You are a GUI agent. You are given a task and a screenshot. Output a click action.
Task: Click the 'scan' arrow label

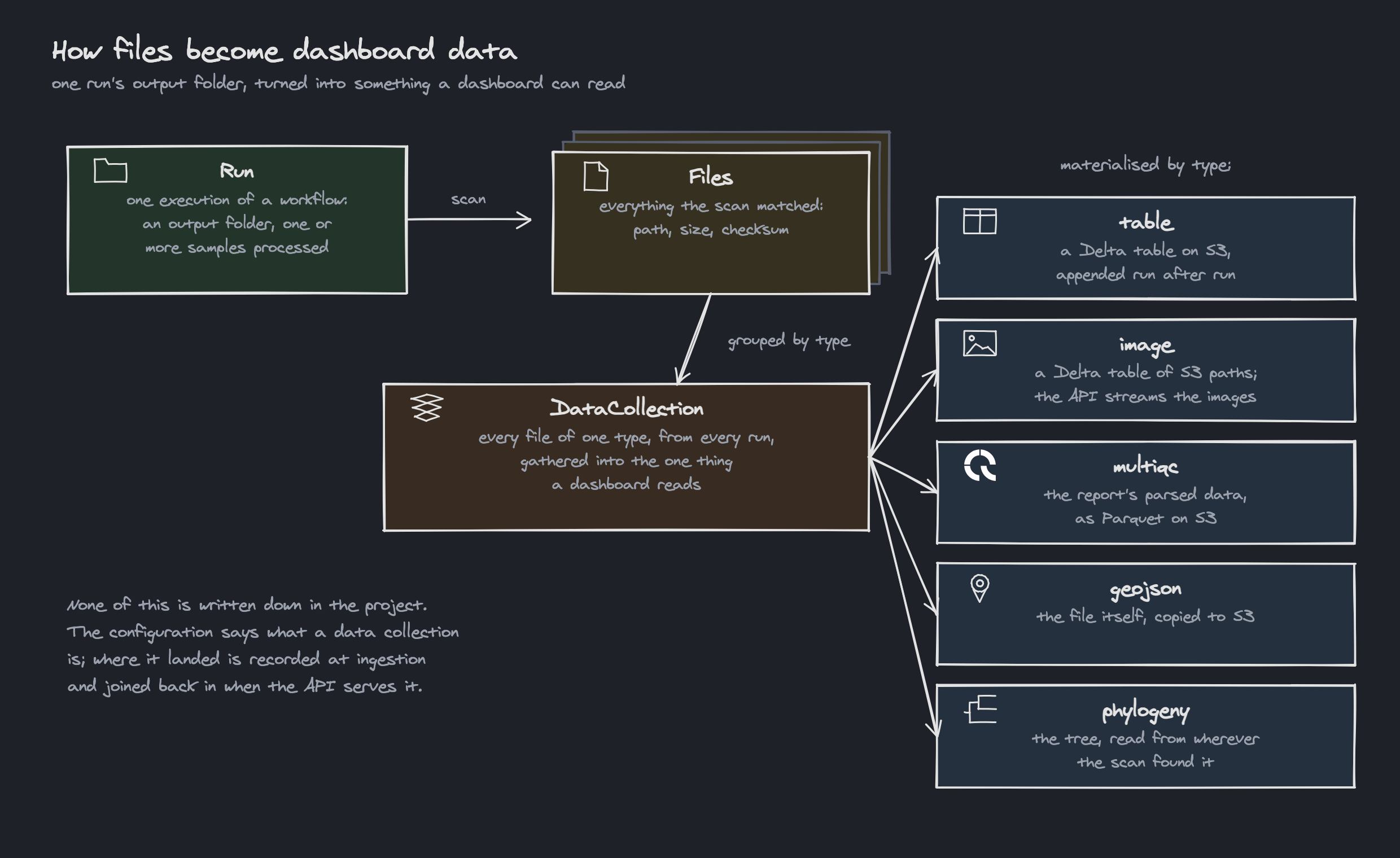(x=468, y=199)
